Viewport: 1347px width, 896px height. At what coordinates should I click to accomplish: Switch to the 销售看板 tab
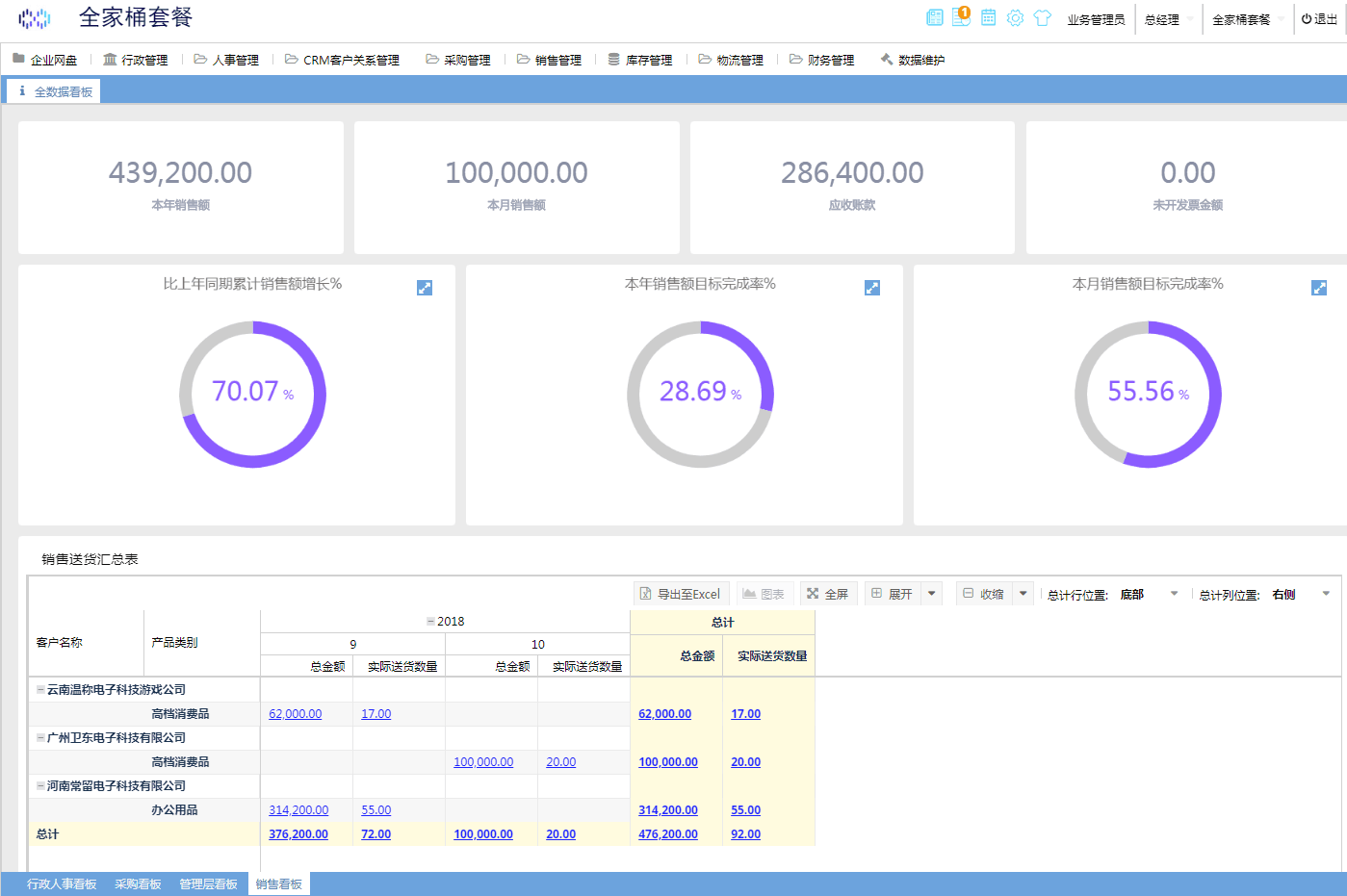tap(279, 884)
